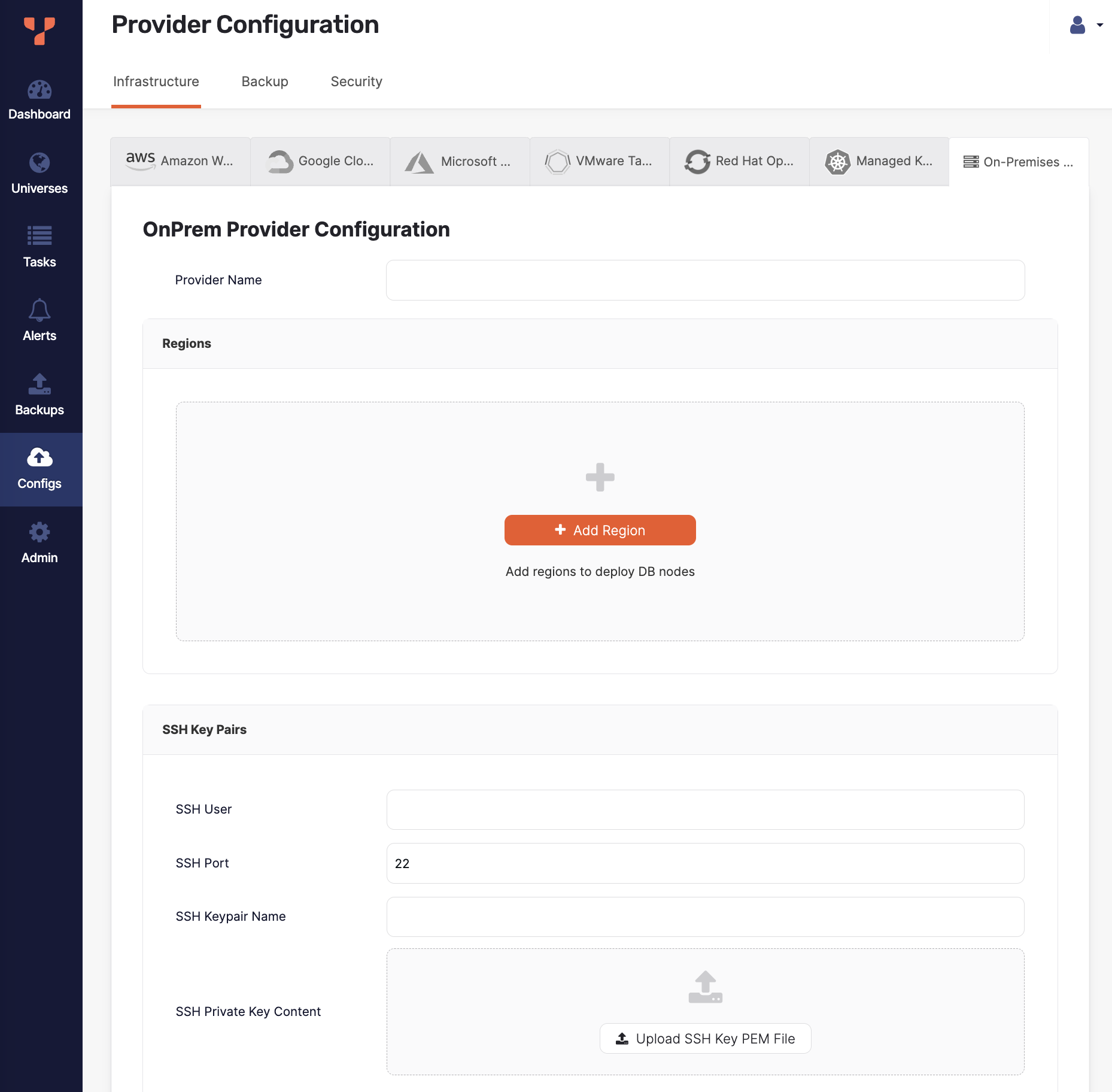1112x1092 pixels.
Task: Open the Admin settings gear
Action: (x=40, y=543)
